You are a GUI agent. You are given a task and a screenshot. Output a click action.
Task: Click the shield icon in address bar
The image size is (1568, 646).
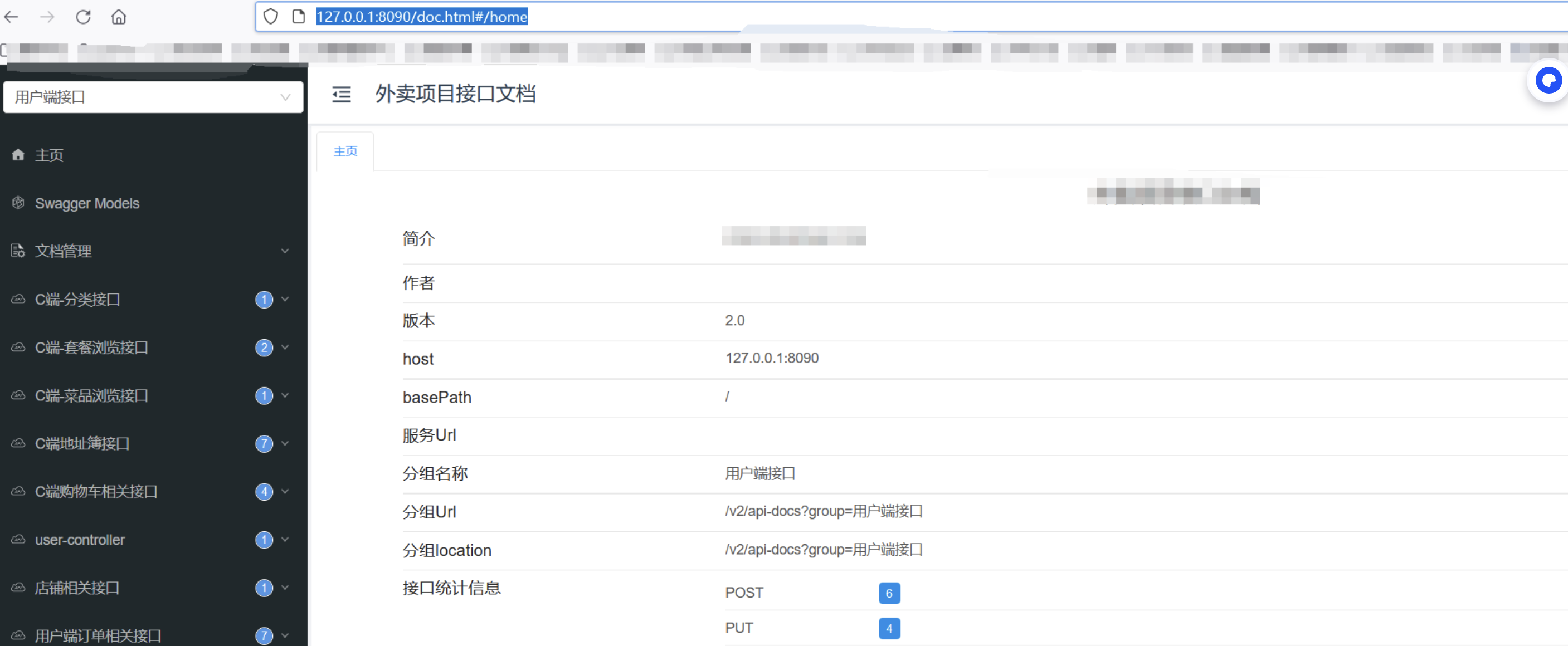click(x=271, y=16)
